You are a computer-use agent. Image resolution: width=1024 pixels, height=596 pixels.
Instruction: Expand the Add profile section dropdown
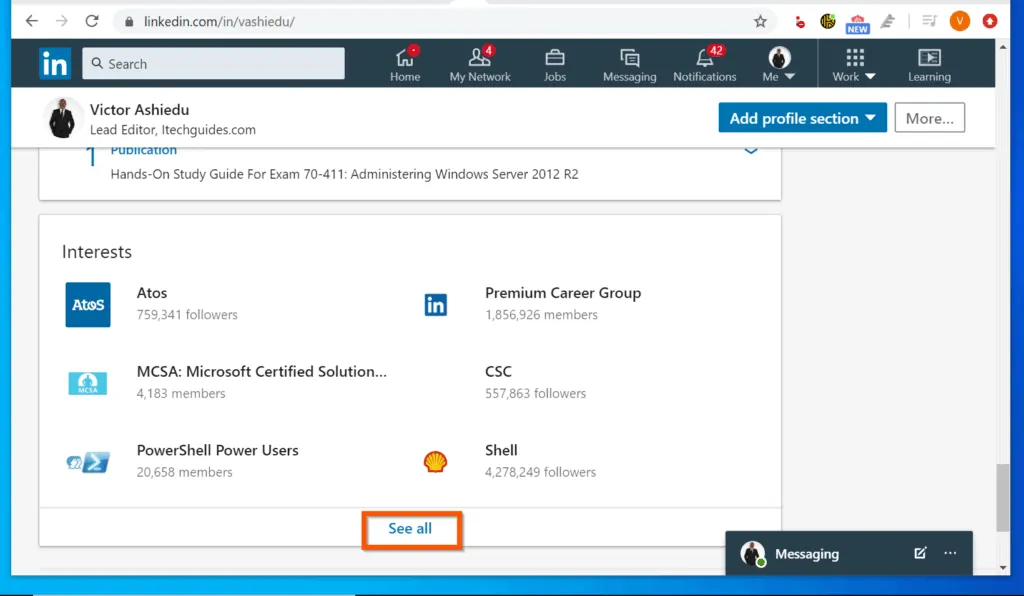[x=802, y=118]
